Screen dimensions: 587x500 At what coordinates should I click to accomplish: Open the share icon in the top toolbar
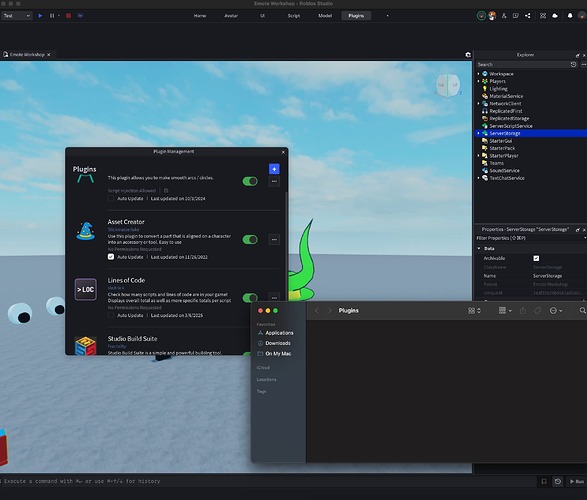coord(528,16)
